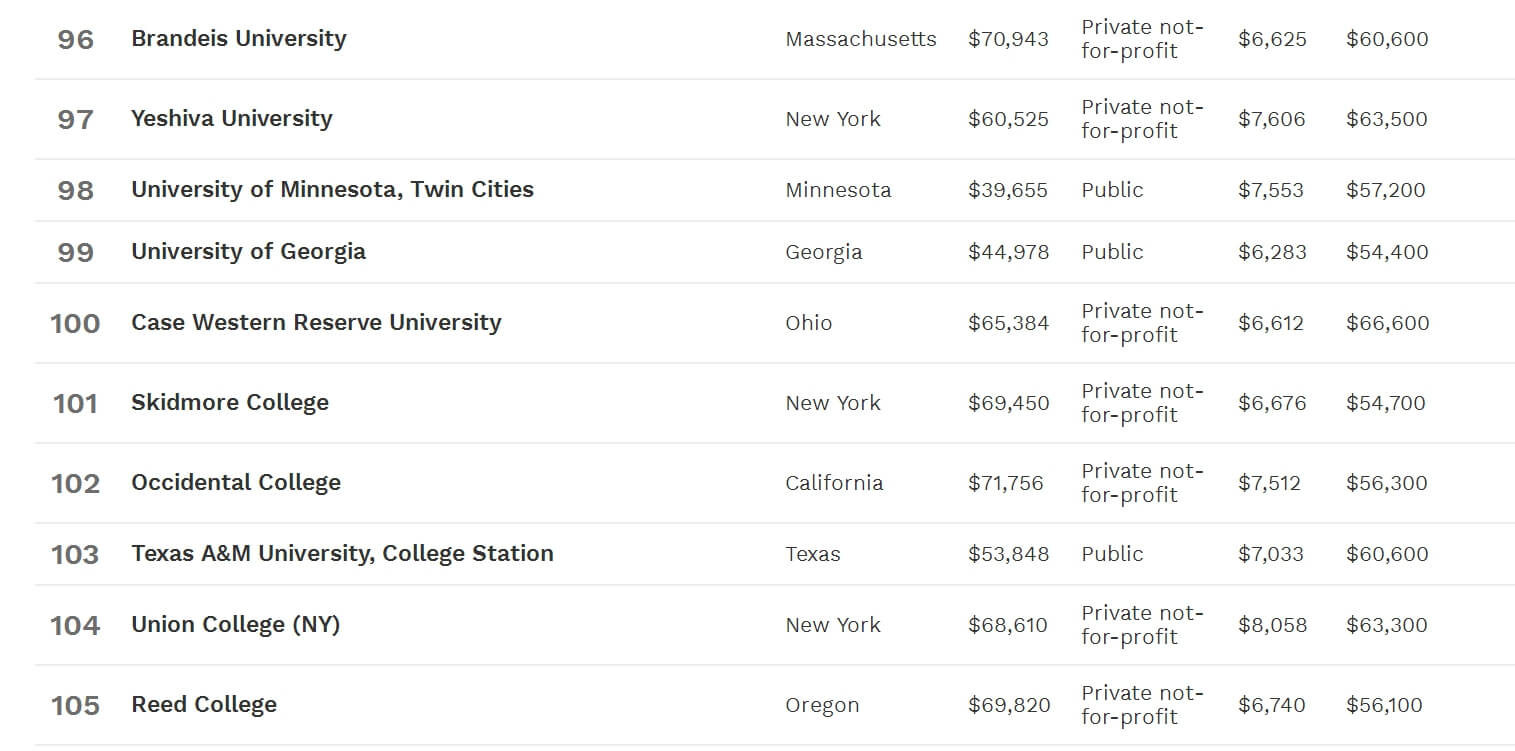This screenshot has width=1515, height=751.
Task: Open Union College (NY) entry
Action: click(236, 625)
